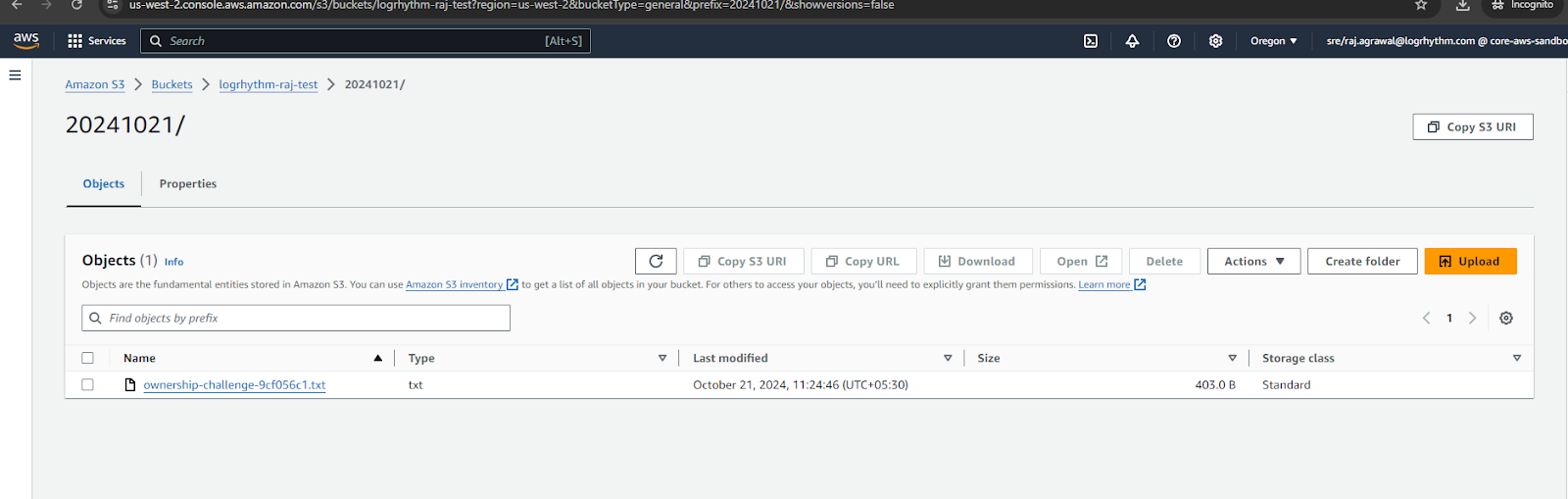Expand the hamburger side navigation menu
1568x499 pixels.
(x=15, y=75)
